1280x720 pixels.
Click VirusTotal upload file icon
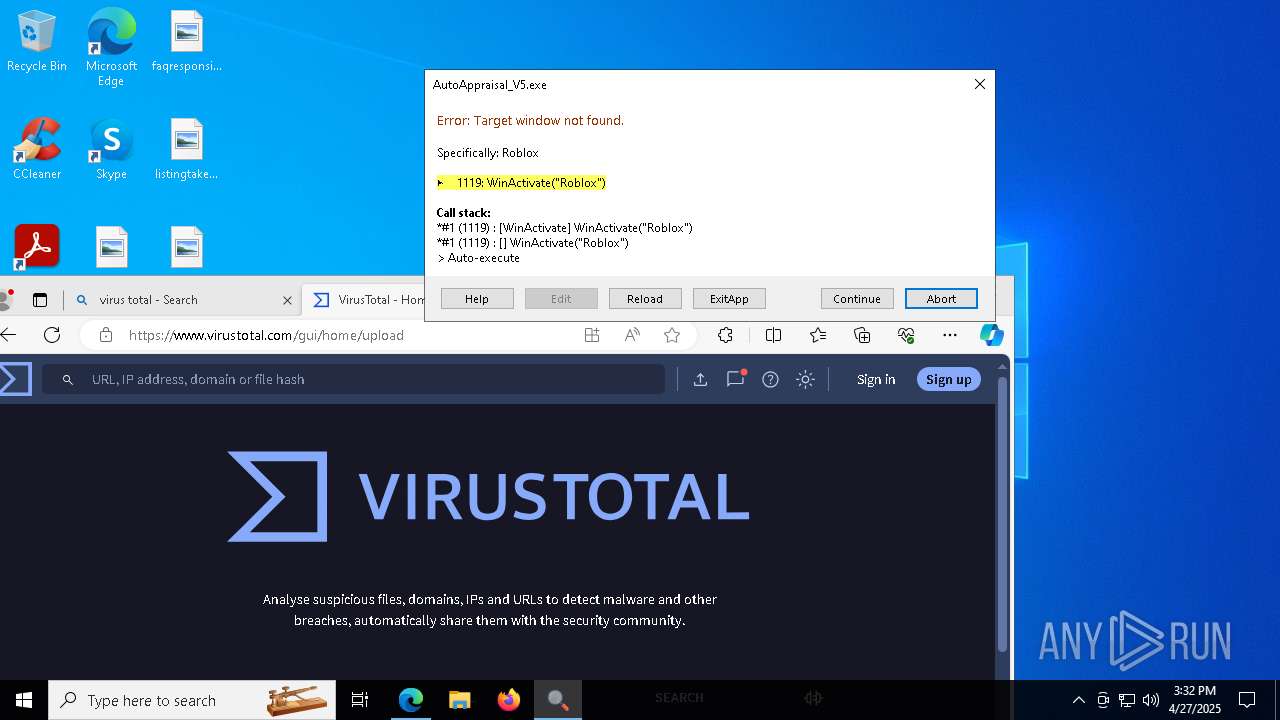click(x=700, y=379)
